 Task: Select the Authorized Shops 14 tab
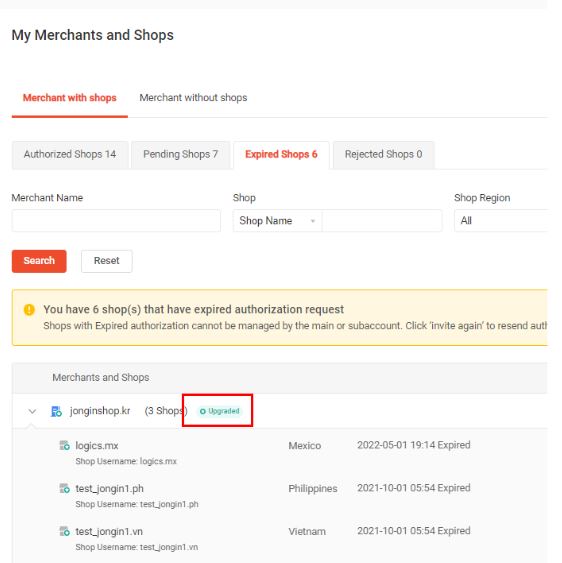[x=70, y=154]
